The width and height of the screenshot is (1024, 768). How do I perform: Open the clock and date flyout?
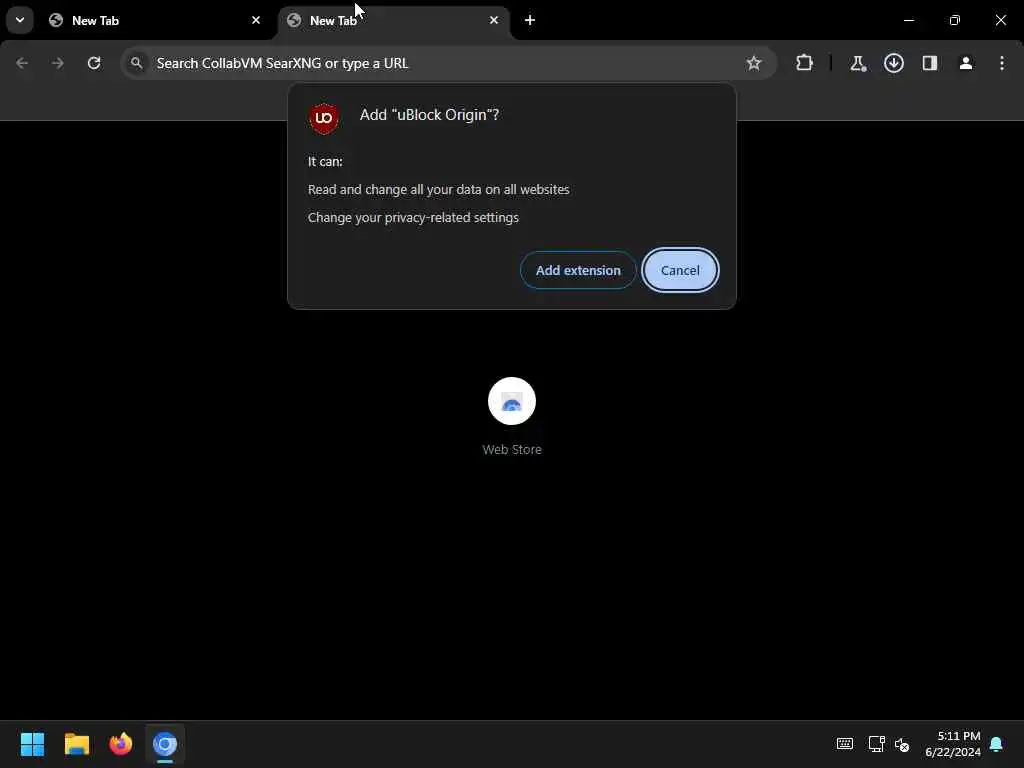(953, 744)
